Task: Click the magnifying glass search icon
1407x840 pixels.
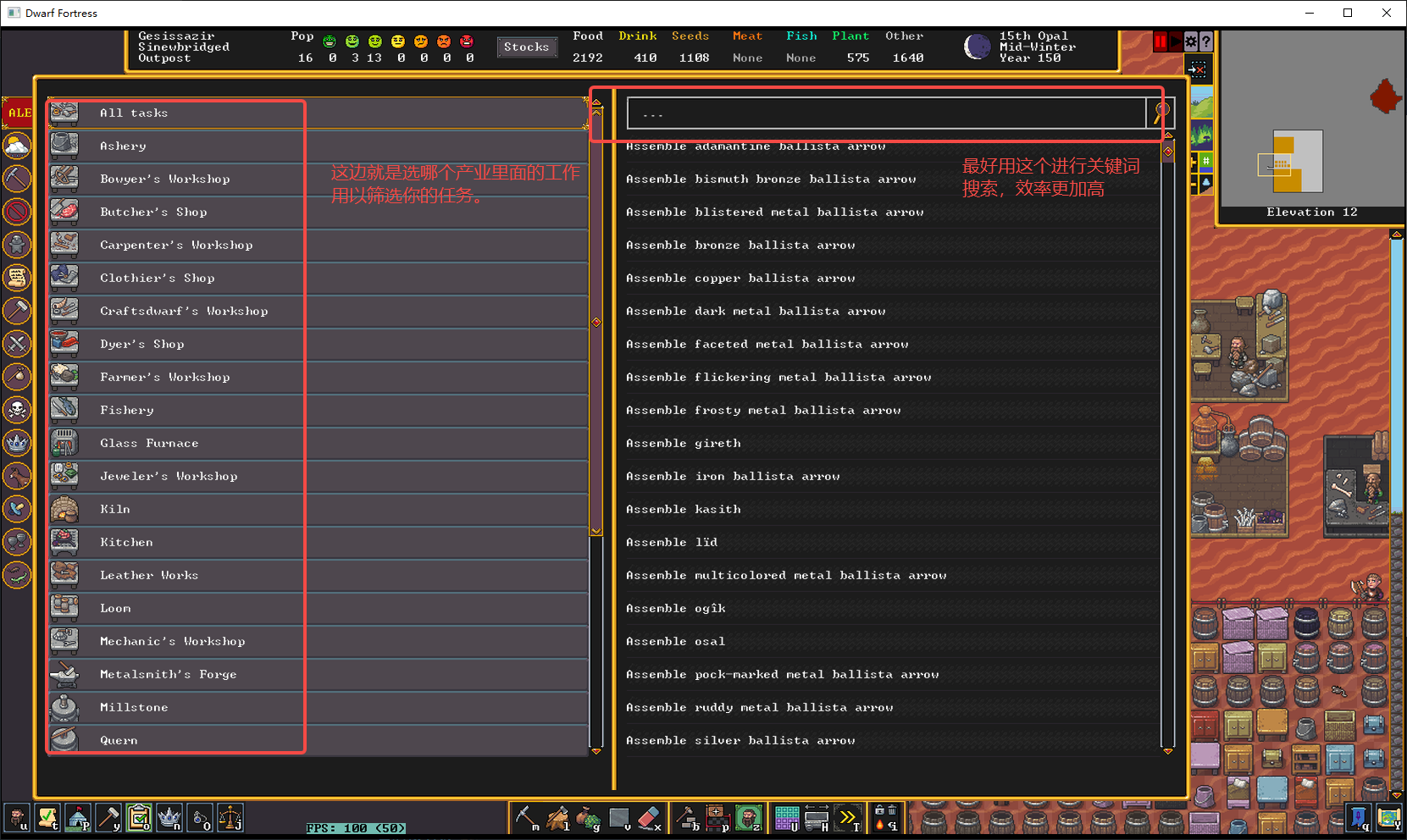Action: 1160,113
